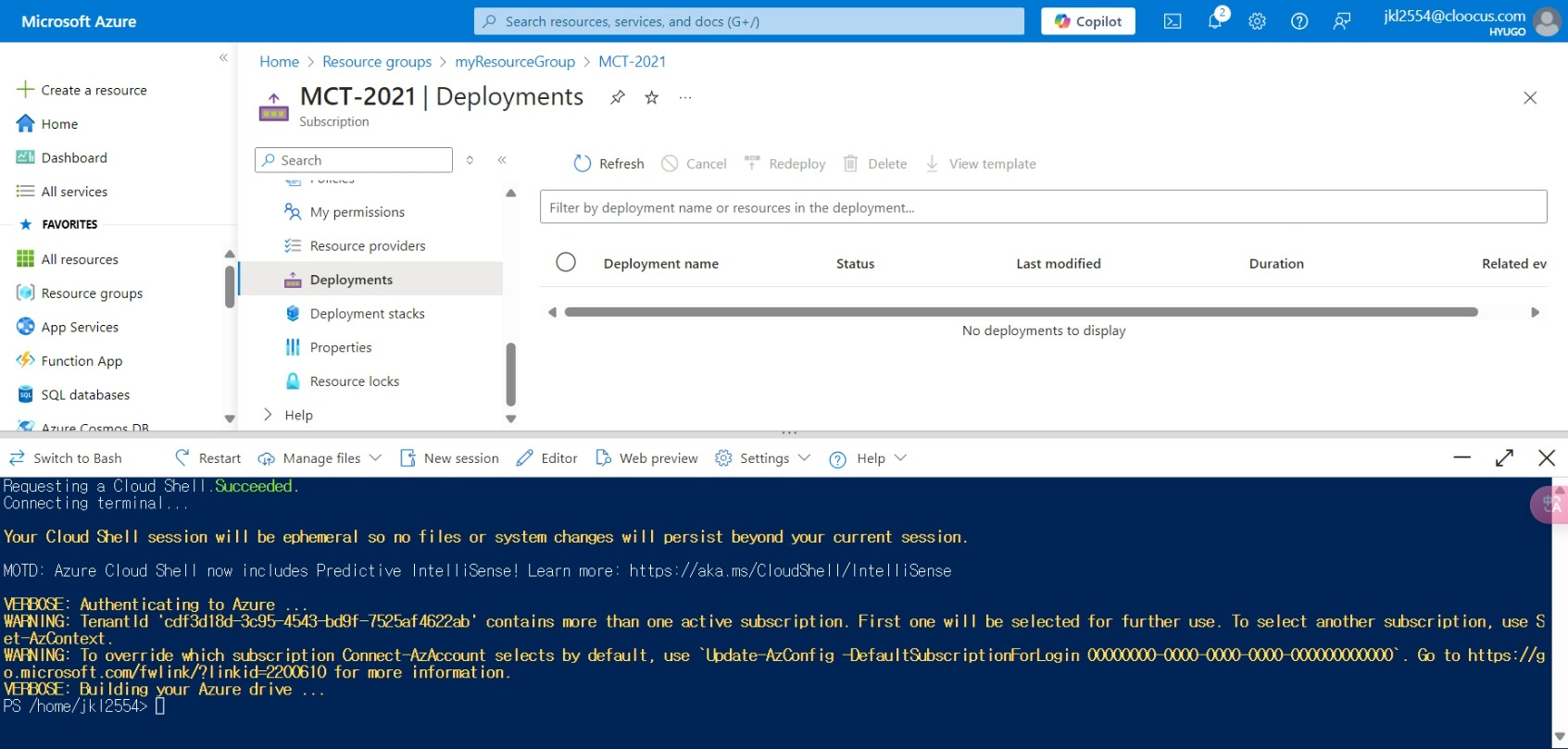The height and width of the screenshot is (749, 1568).
Task: Pin the MCT-2021 Deployments blade
Action: [618, 97]
